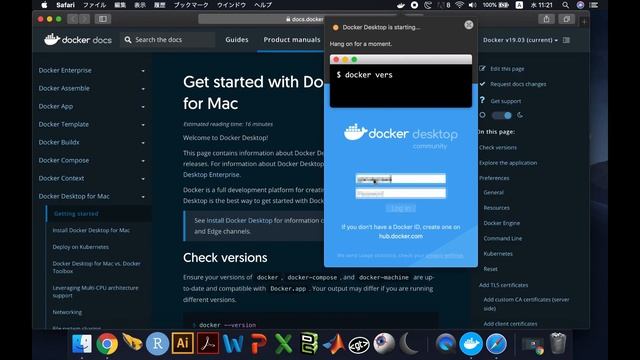The height and width of the screenshot is (360, 640).
Task: Click the Edit this page link
Action: point(507,69)
